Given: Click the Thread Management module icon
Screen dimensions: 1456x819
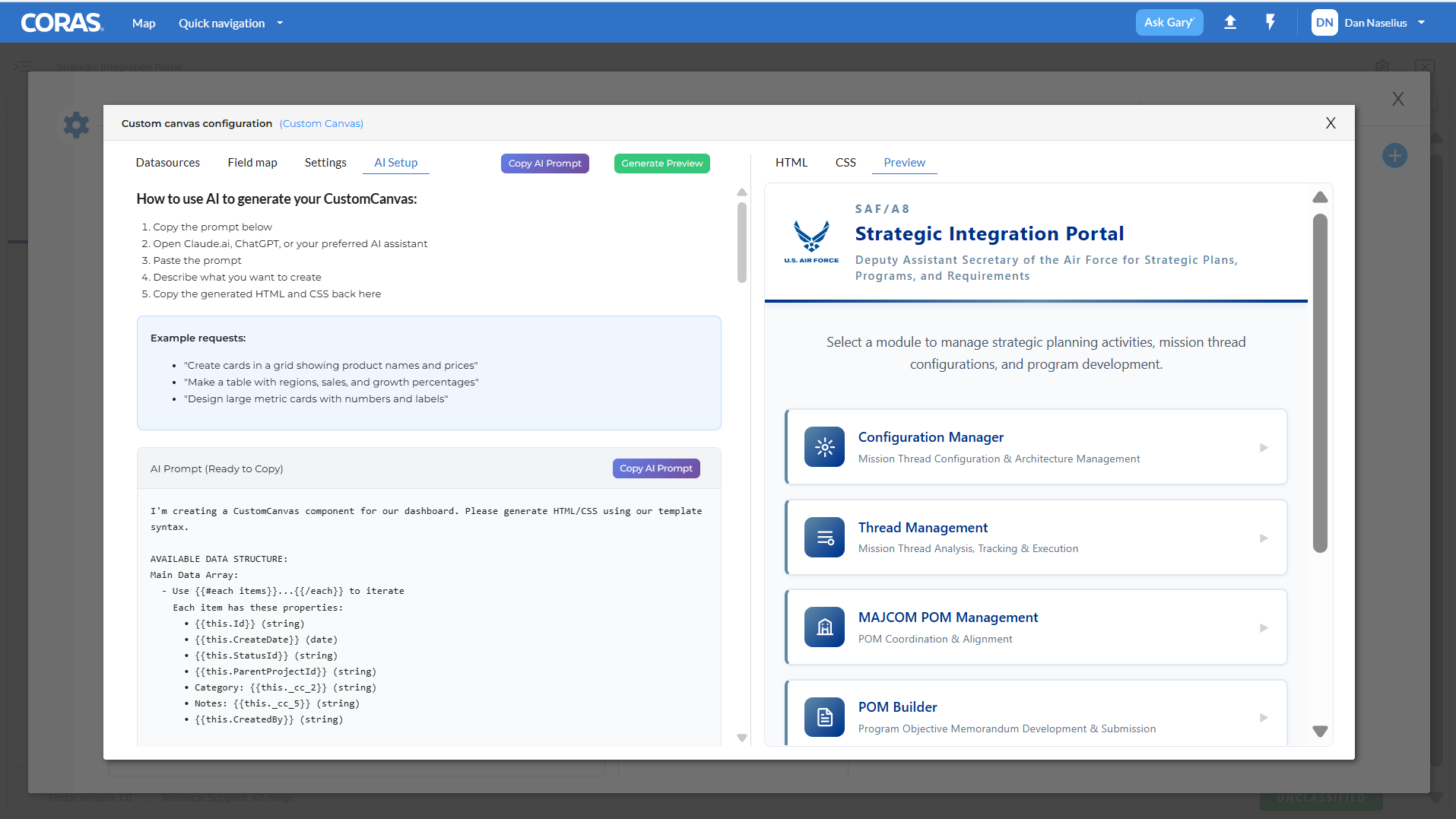Looking at the screenshot, I should coord(824,538).
